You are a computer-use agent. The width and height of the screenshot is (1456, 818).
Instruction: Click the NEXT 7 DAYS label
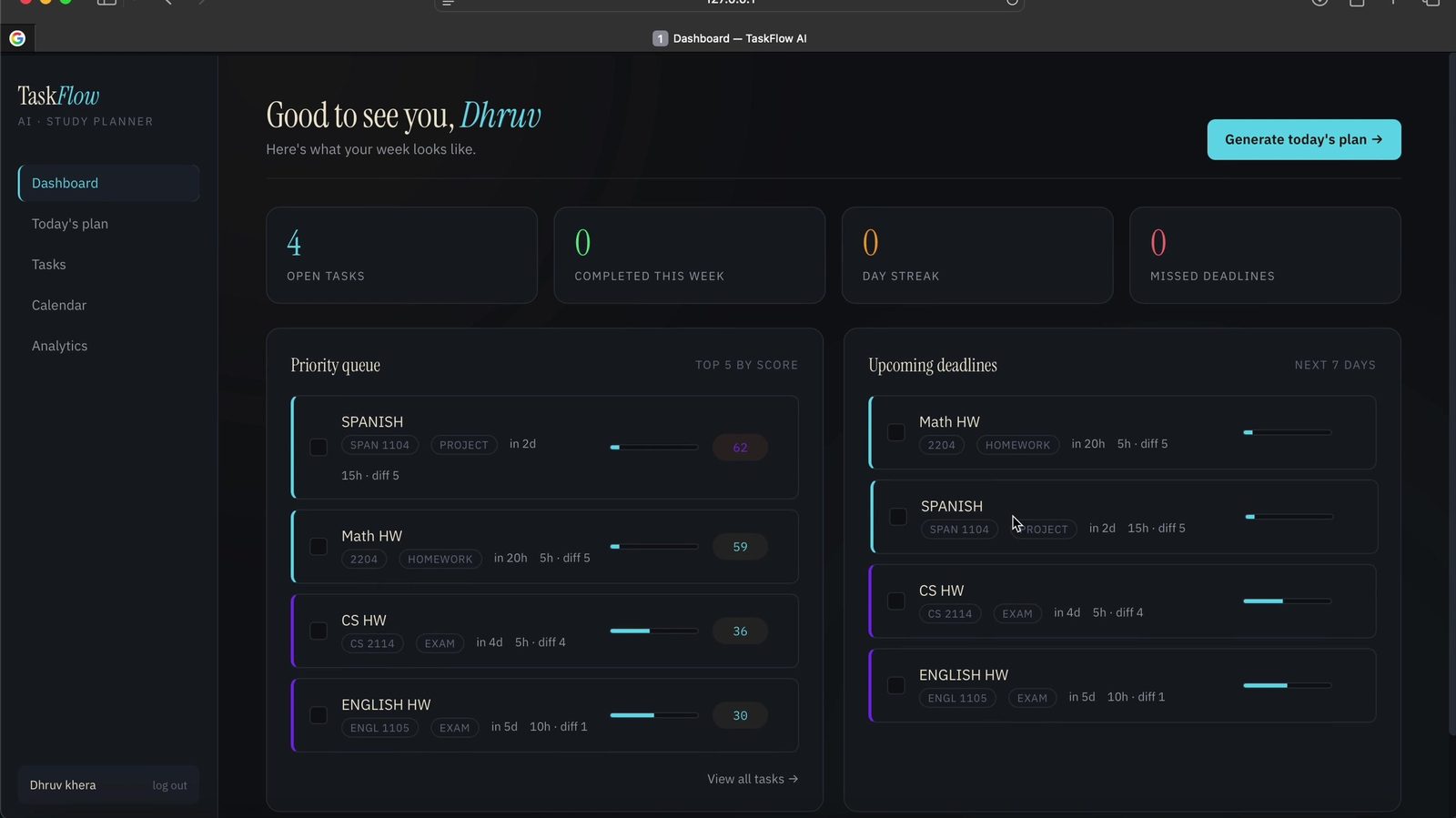tap(1335, 365)
